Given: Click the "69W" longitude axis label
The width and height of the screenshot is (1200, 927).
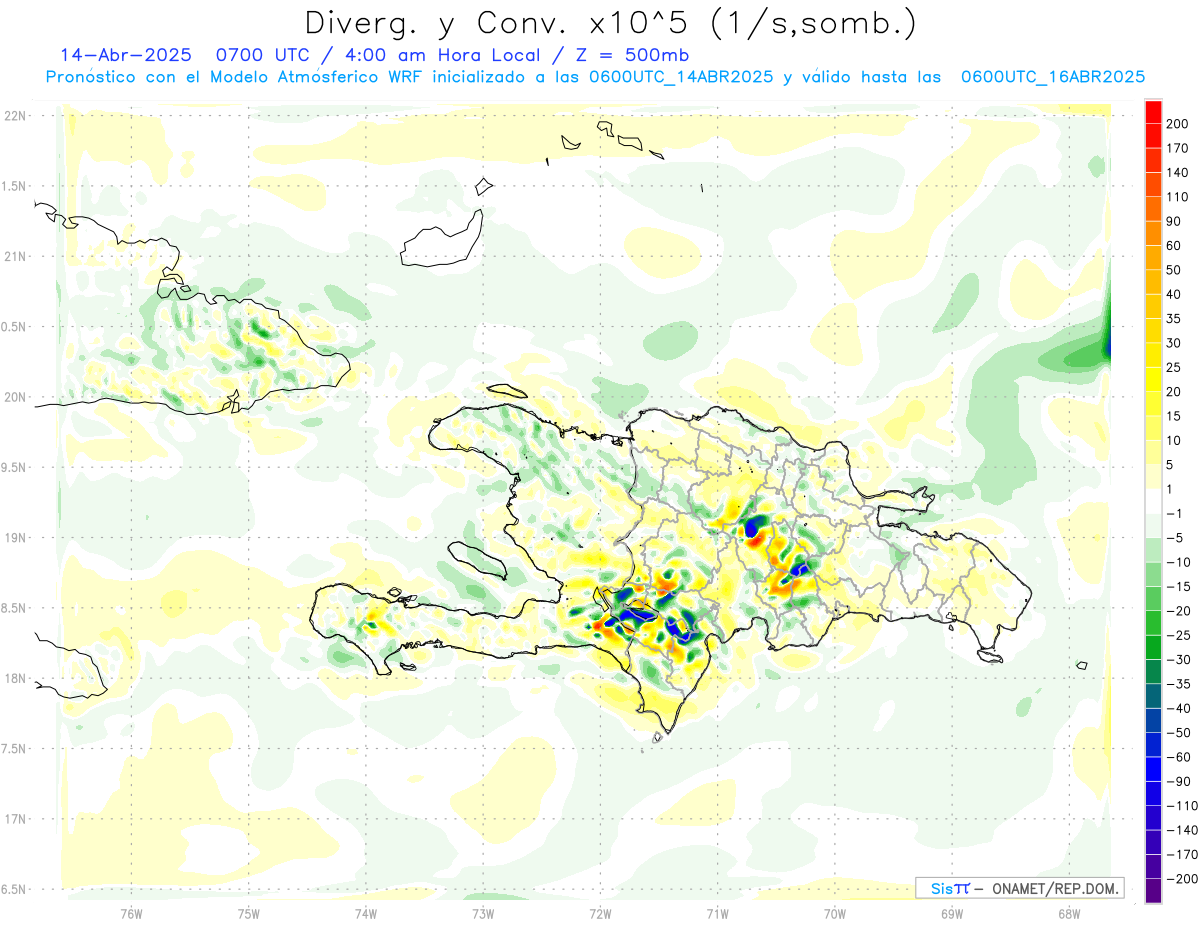Looking at the screenshot, I should coord(952,914).
